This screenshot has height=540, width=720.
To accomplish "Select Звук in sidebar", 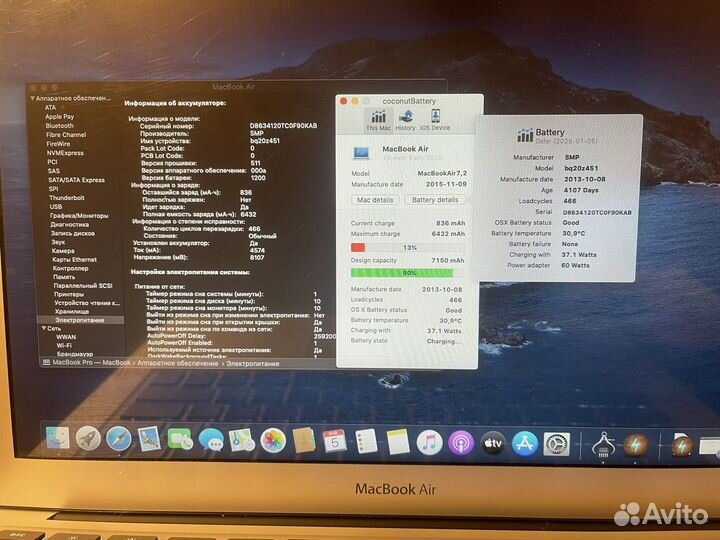I will [x=58, y=242].
